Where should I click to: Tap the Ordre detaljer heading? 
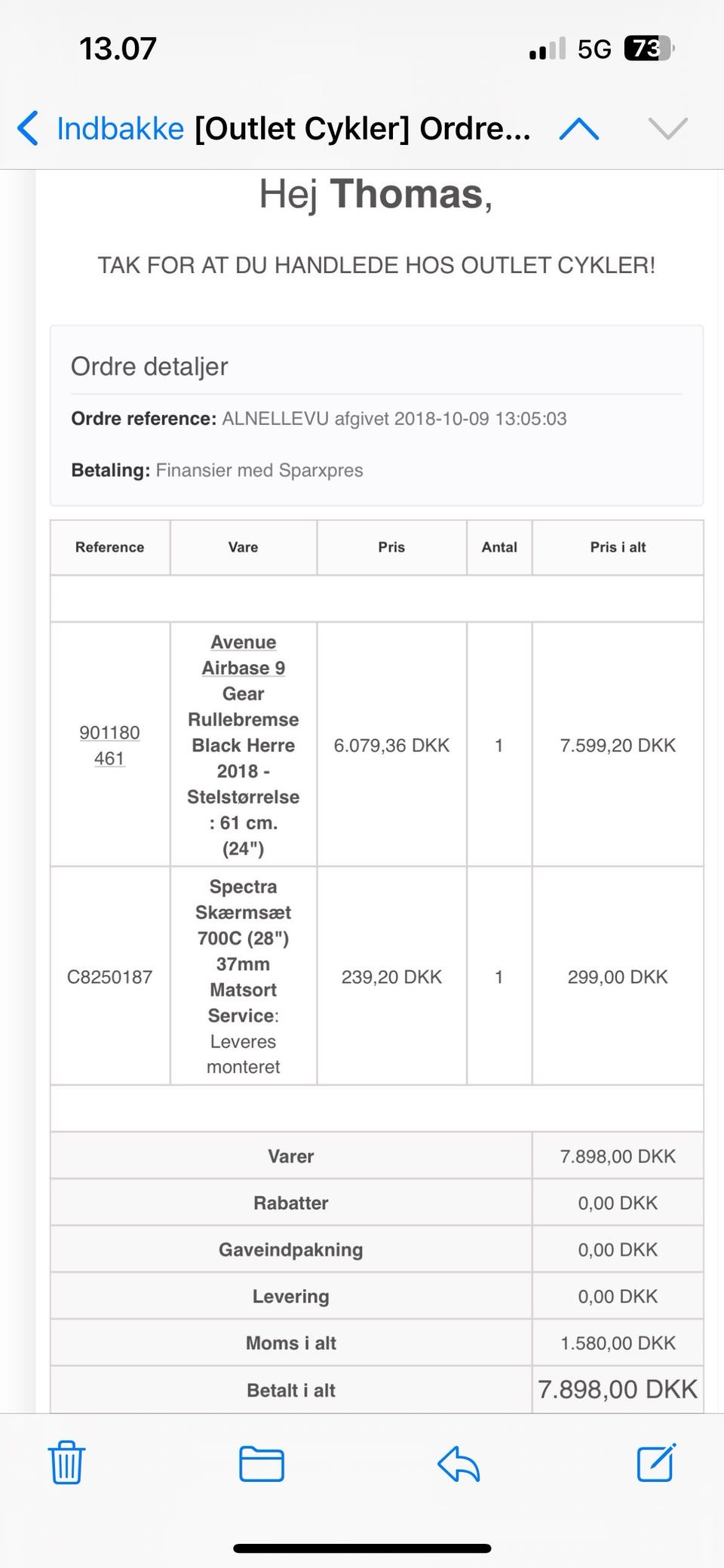149,367
